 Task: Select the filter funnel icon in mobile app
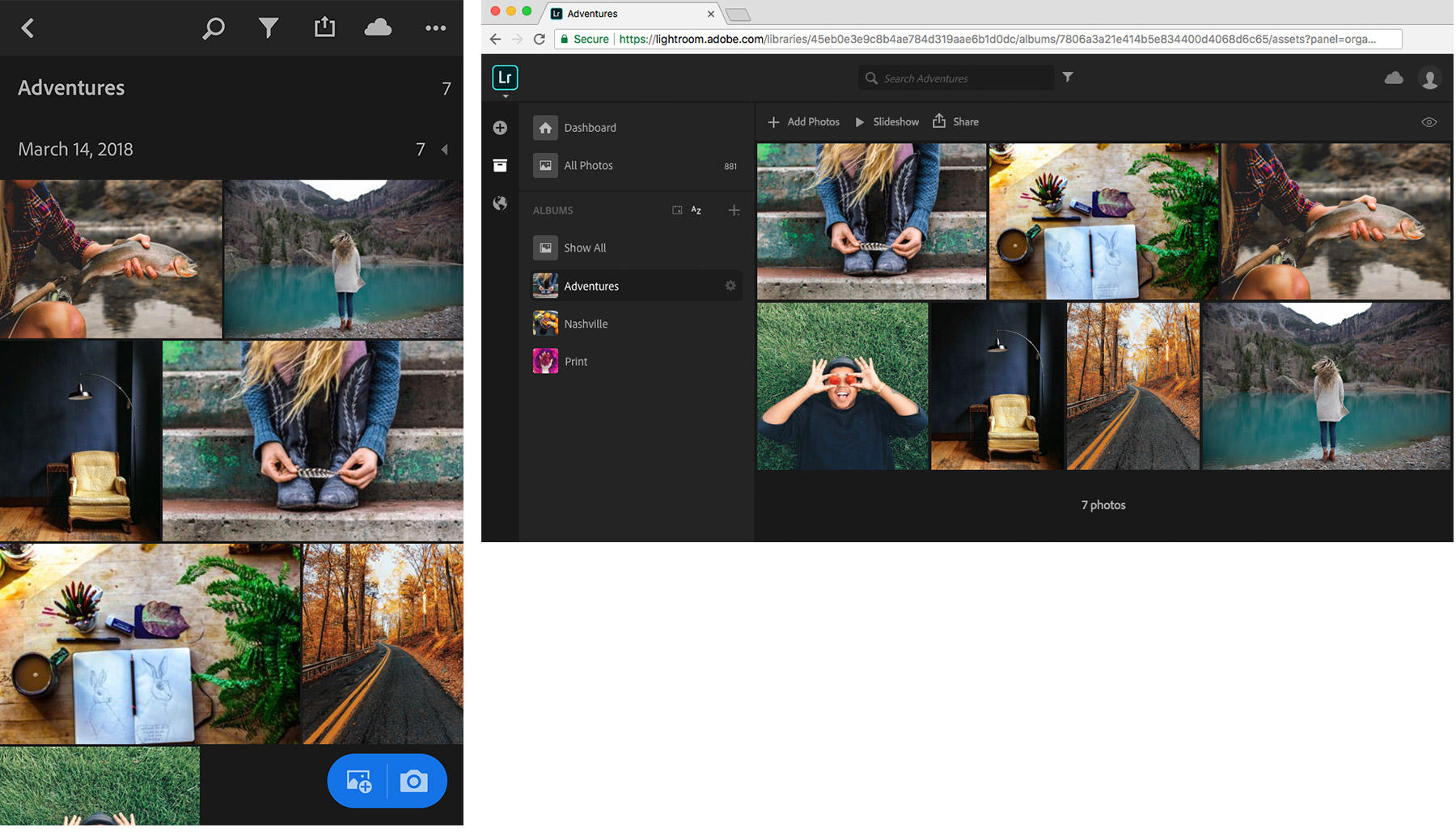(269, 28)
